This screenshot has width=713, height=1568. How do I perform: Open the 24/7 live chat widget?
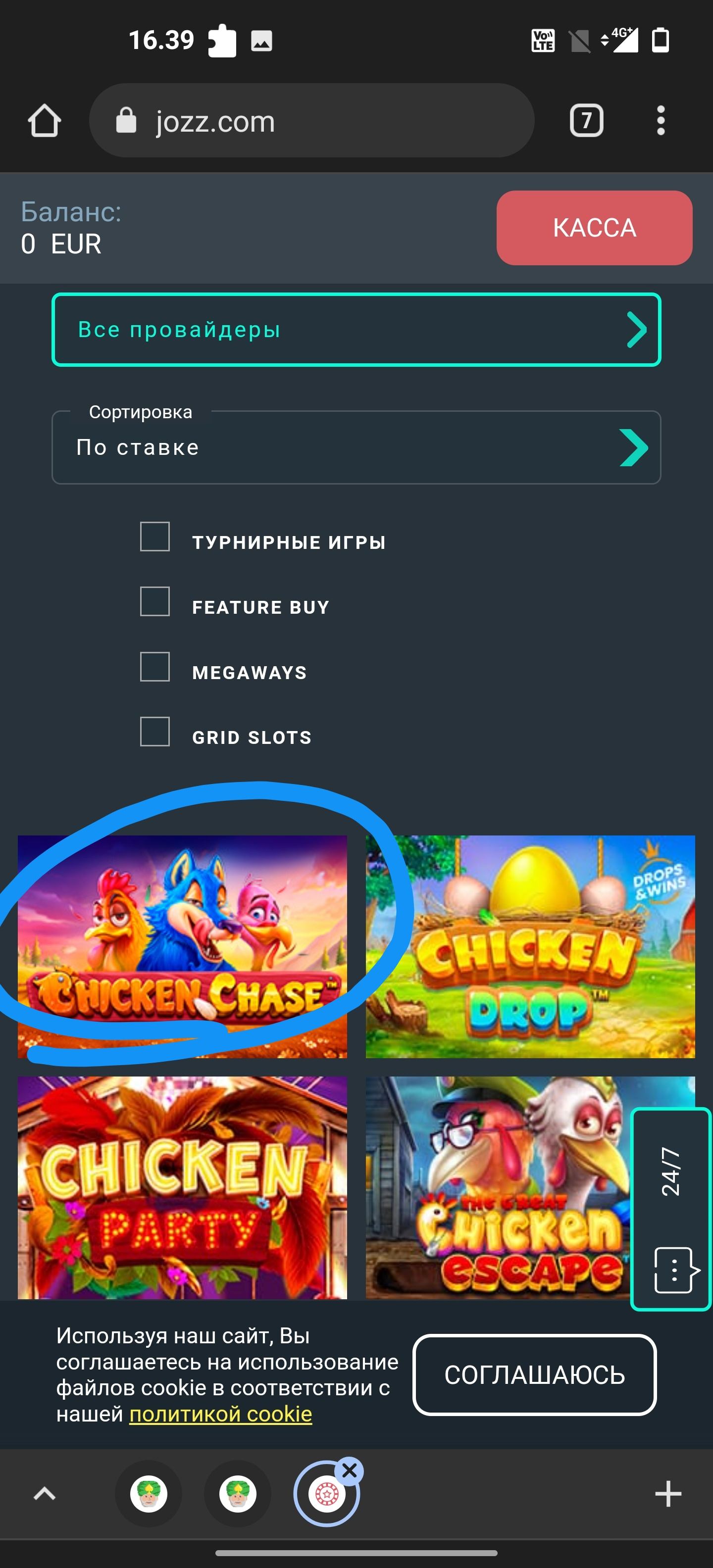tap(671, 1208)
